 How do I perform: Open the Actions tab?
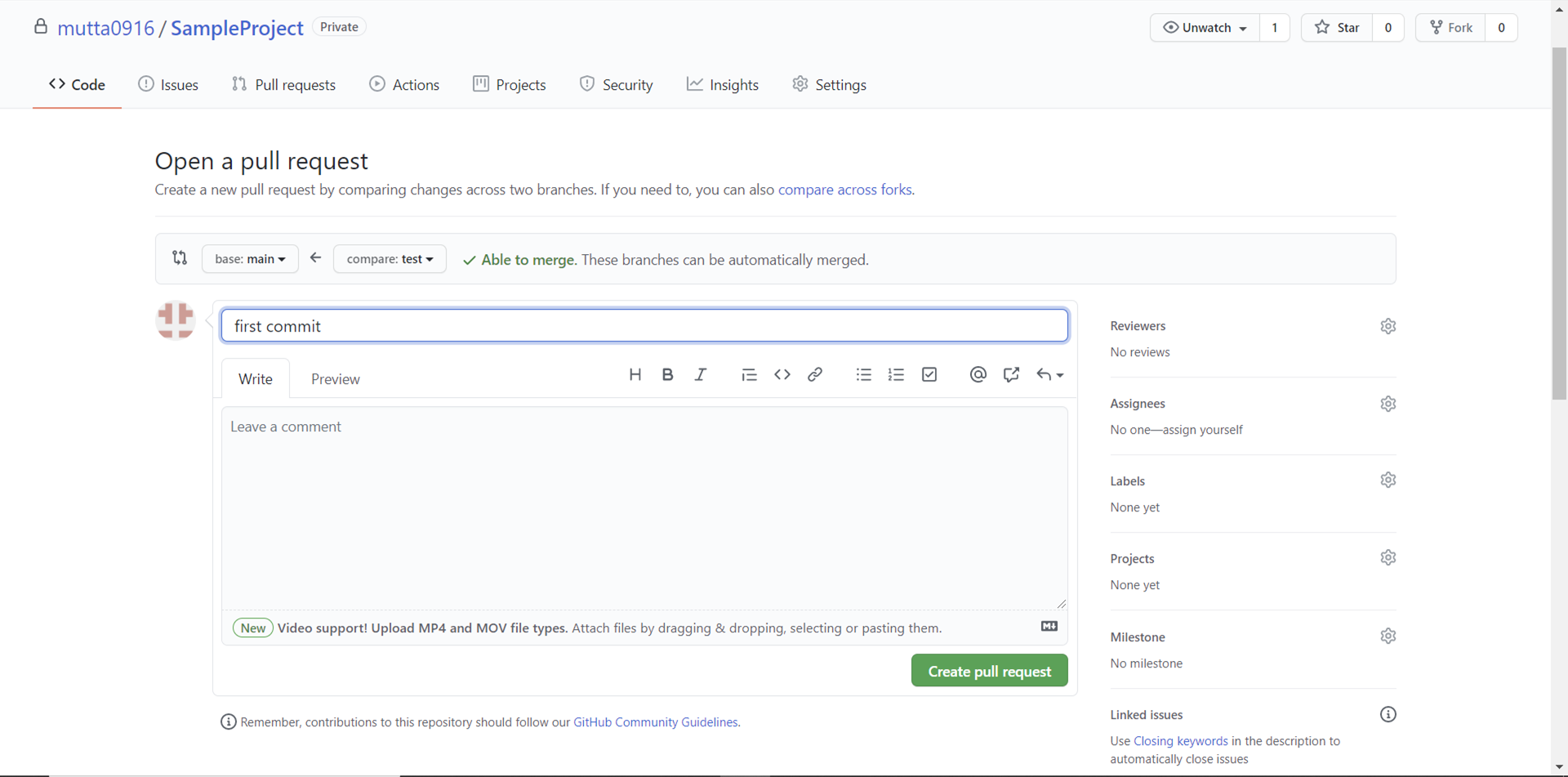[404, 84]
